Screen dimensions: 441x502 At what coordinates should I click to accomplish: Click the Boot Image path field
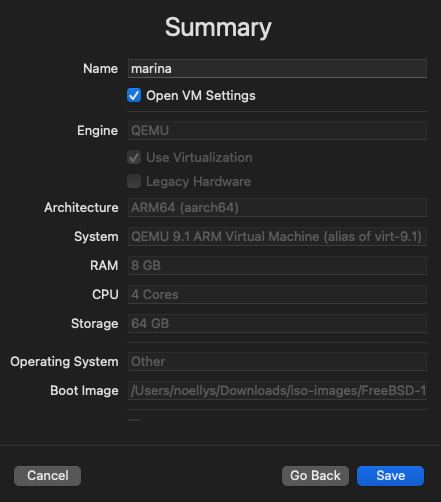[x=277, y=391]
